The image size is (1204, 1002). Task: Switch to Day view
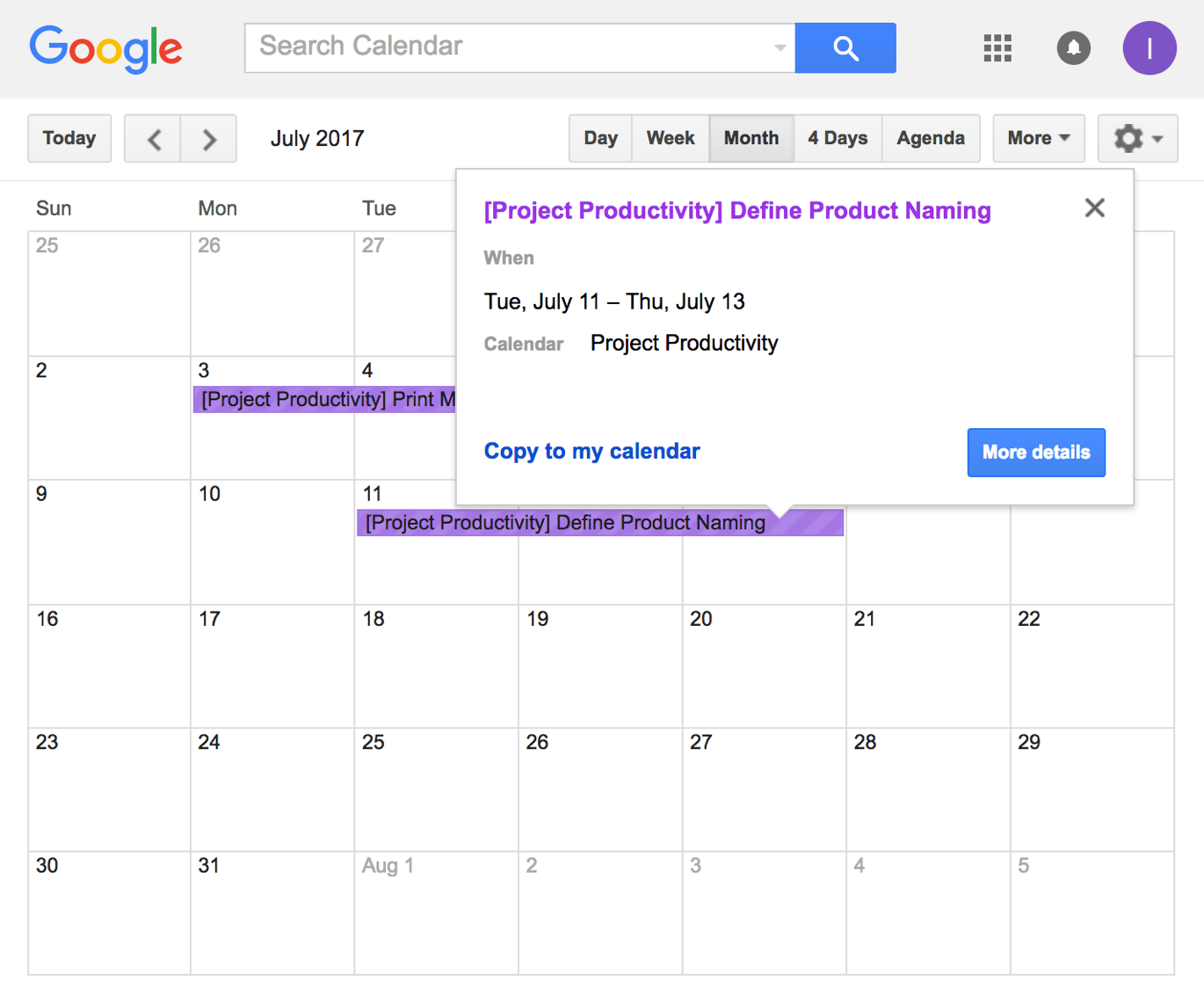tap(600, 139)
